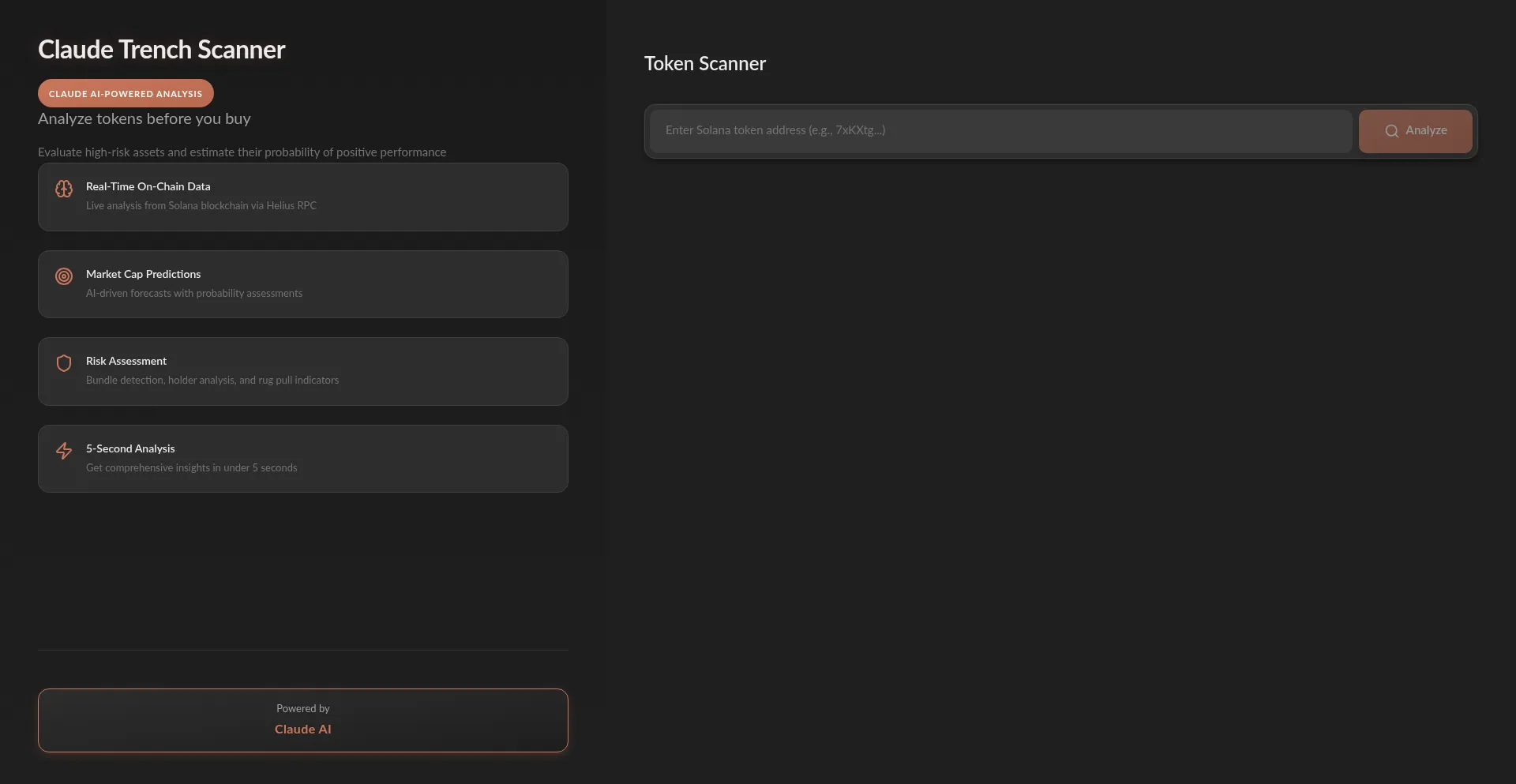Viewport: 1516px width, 784px height.
Task: Select the Market Cap Predictions card title
Action: click(x=143, y=274)
